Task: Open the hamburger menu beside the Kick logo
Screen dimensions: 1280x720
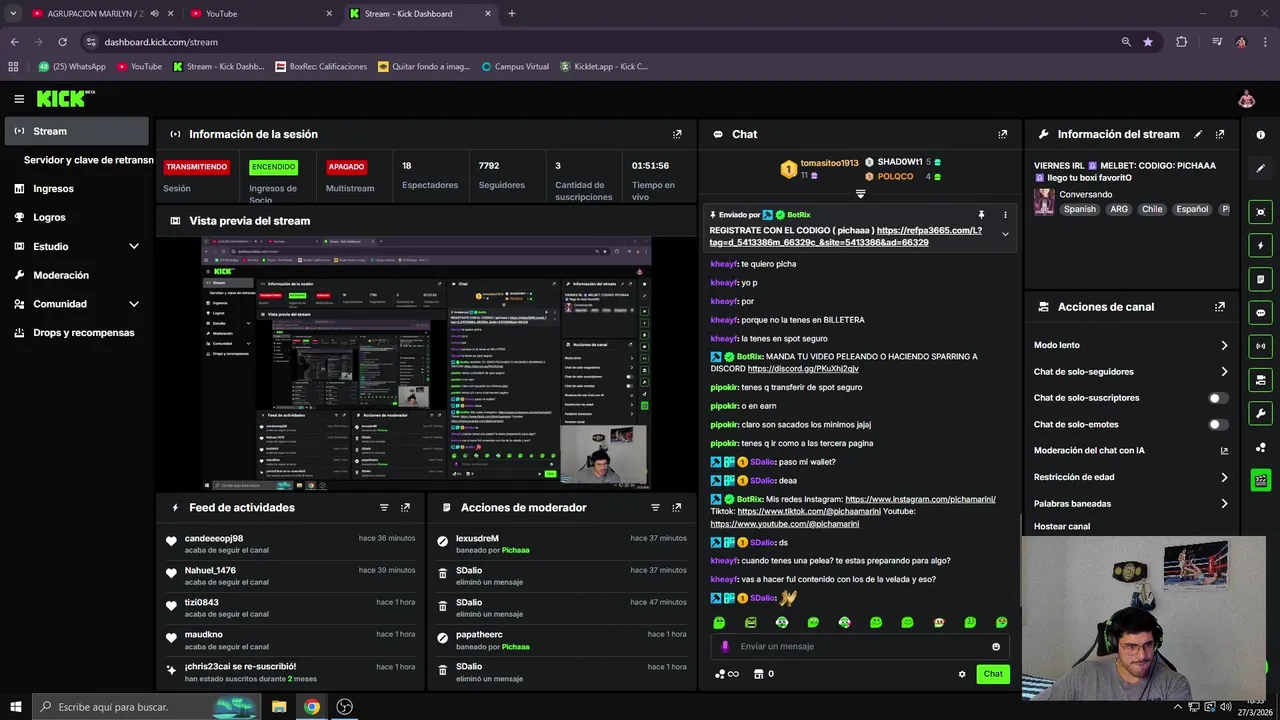Action: (19, 99)
